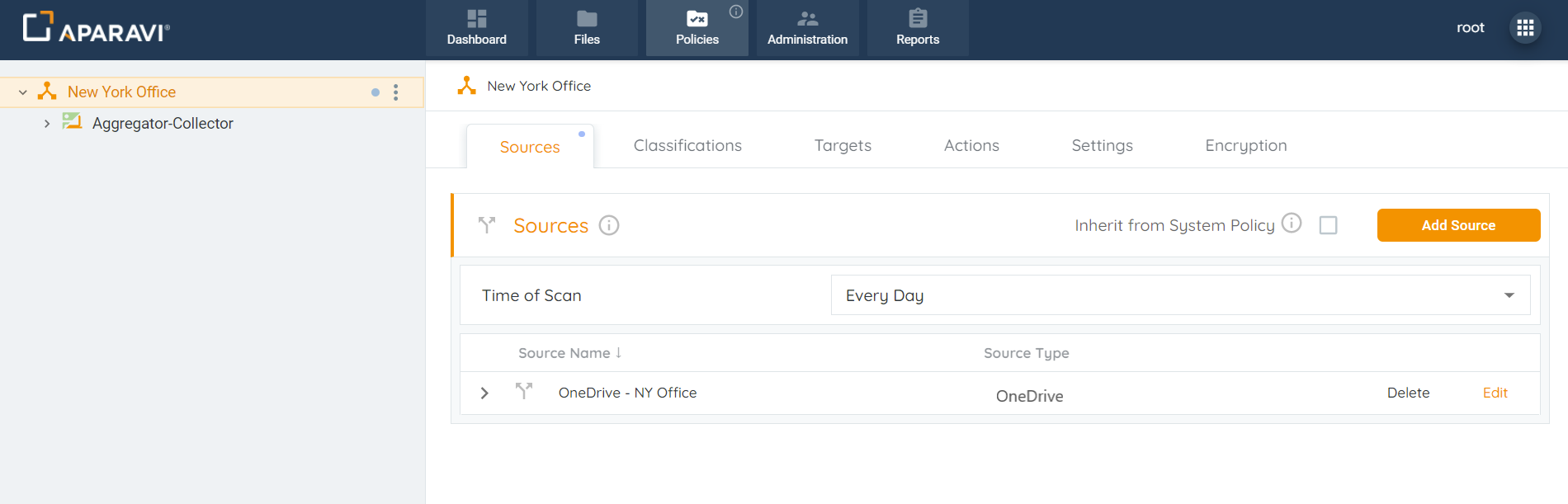1568x504 pixels.
Task: Open the Dashboard view
Action: [476, 28]
